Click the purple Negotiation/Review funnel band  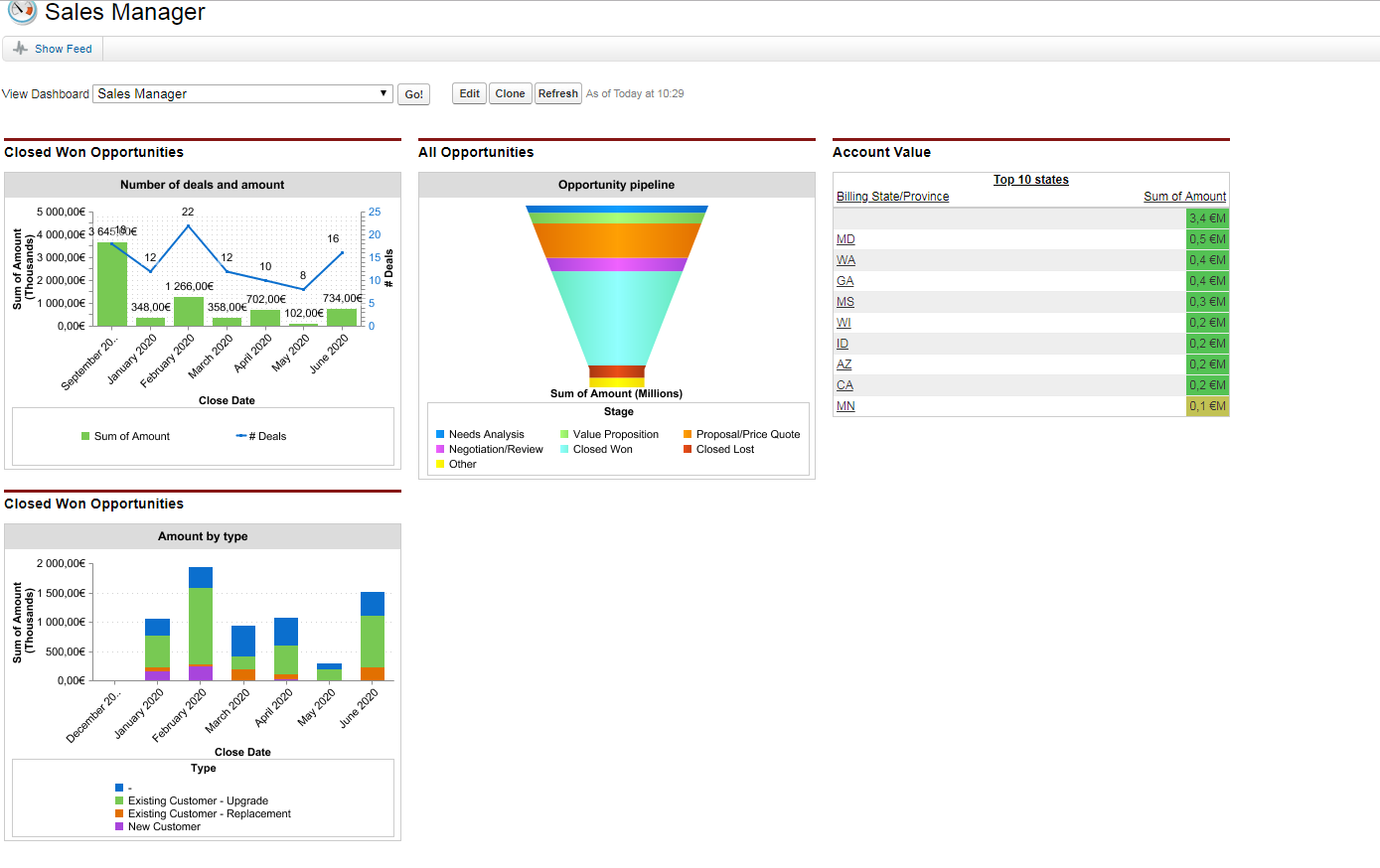pos(617,264)
